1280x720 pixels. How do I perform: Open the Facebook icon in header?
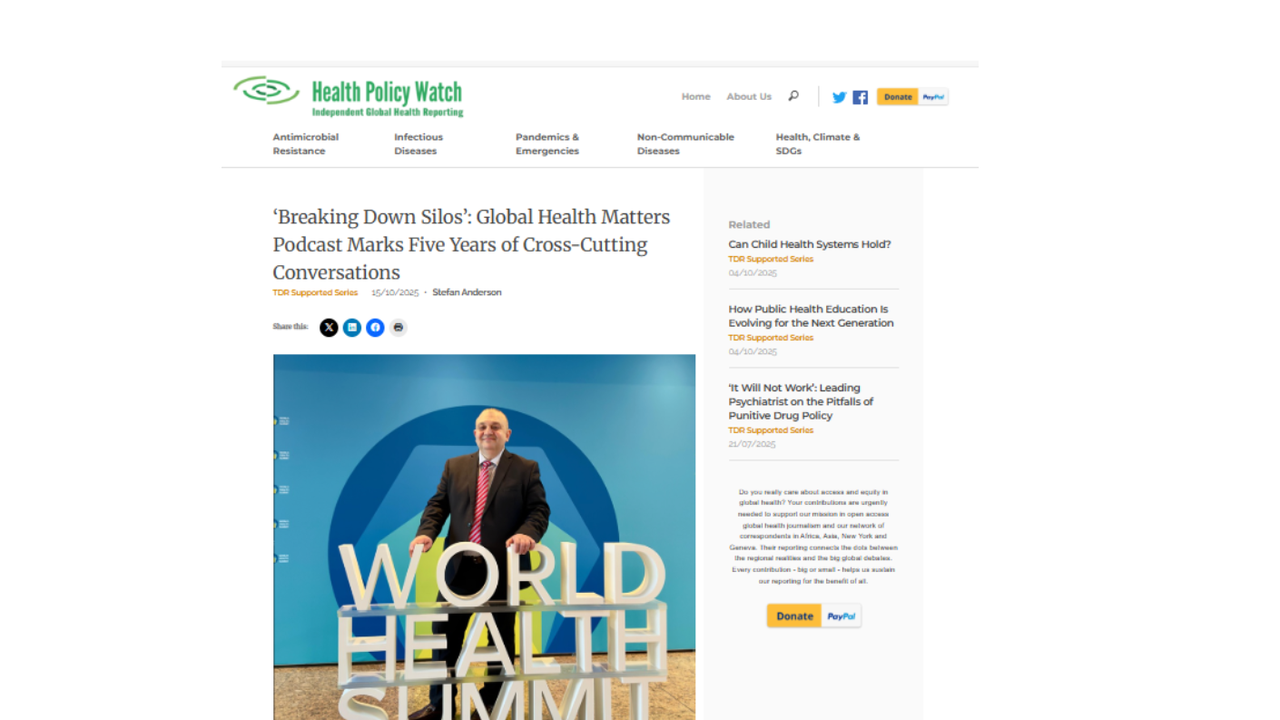[x=860, y=97]
